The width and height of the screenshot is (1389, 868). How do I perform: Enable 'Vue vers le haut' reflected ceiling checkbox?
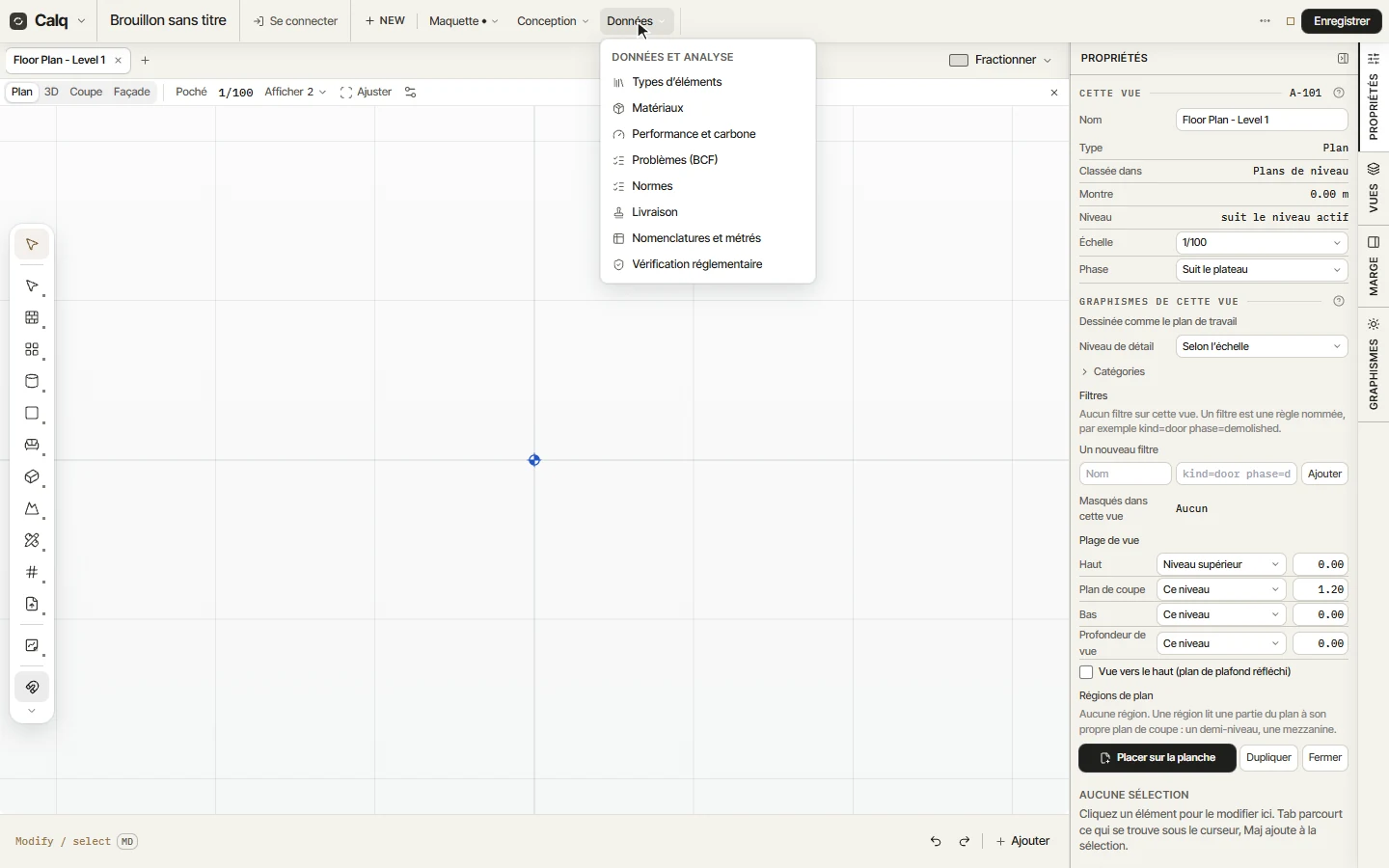pyautogui.click(x=1087, y=672)
